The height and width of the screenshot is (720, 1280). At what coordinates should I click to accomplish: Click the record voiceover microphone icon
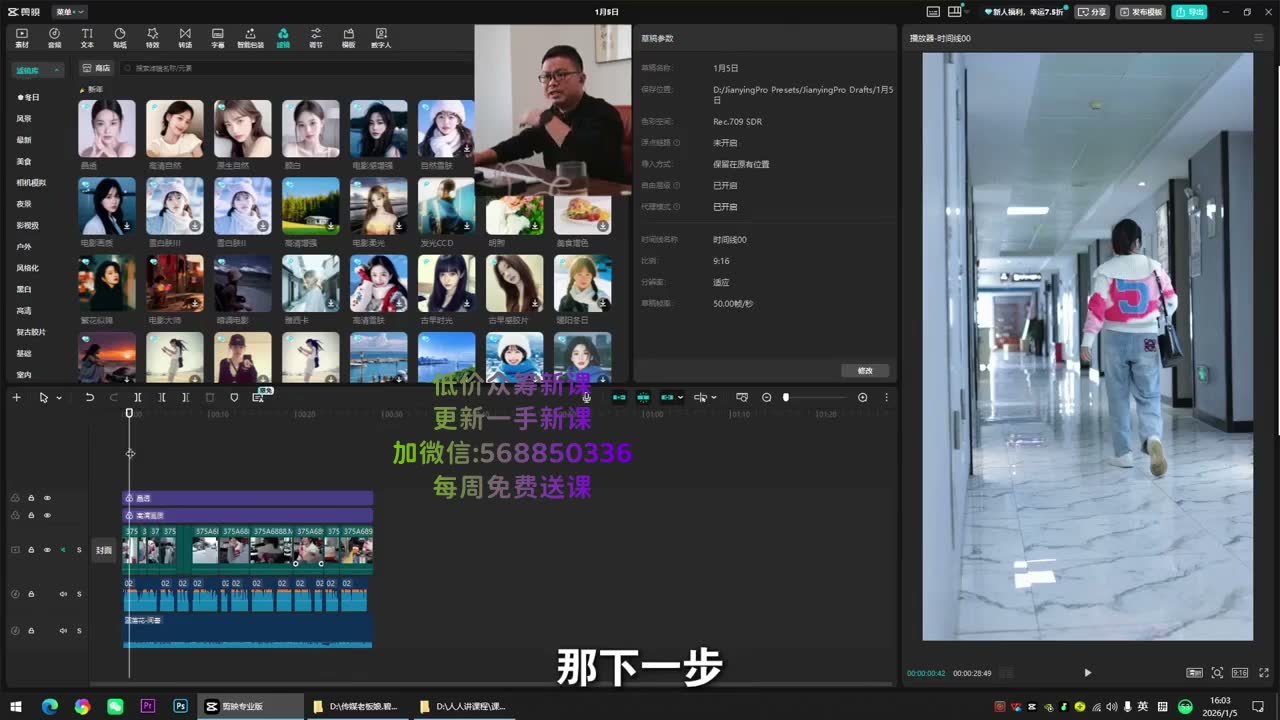tap(587, 397)
